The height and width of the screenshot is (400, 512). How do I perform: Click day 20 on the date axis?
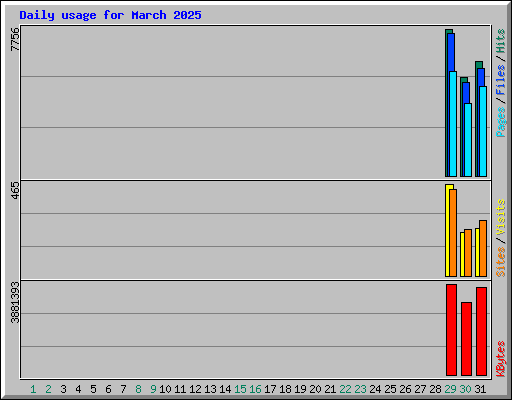315,389
